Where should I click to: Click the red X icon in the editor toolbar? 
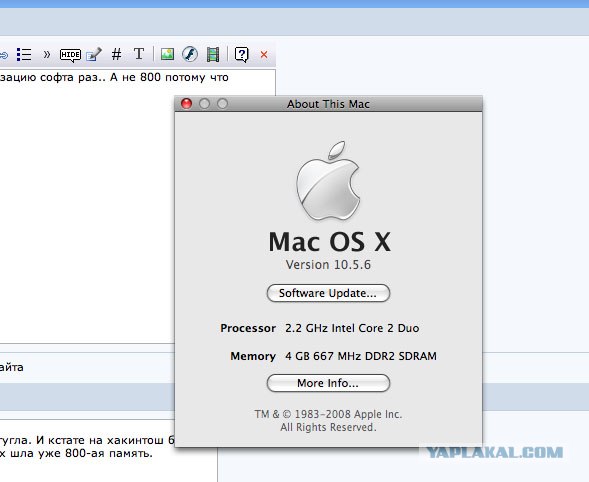point(264,55)
